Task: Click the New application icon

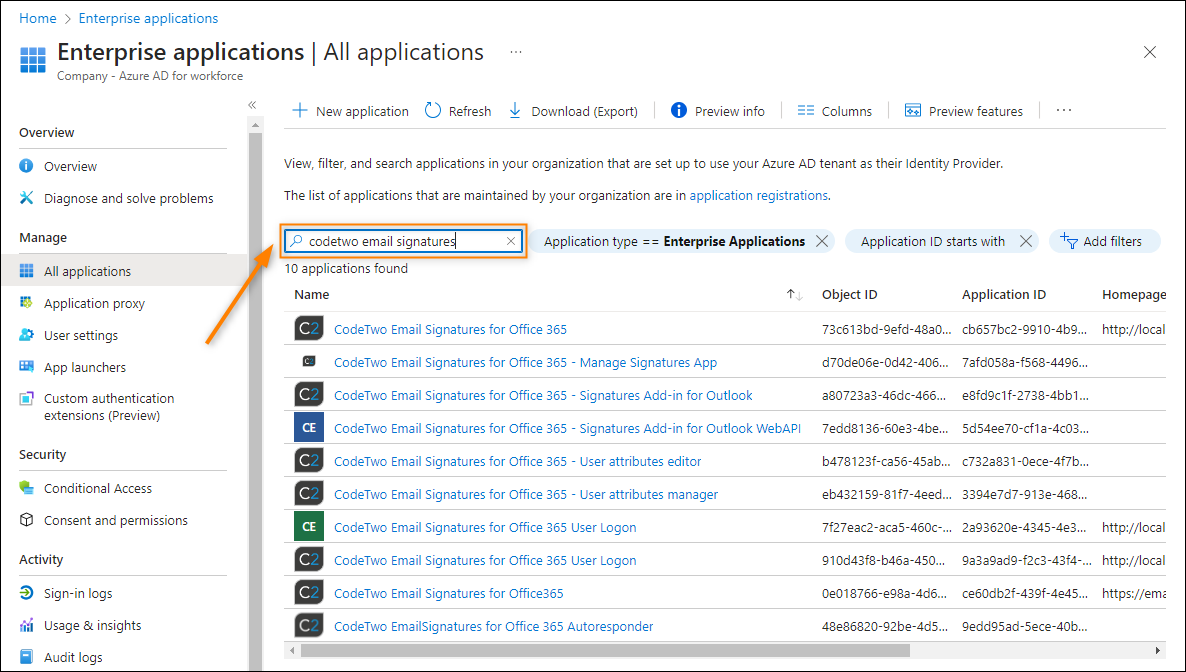Action: pyautogui.click(x=300, y=110)
